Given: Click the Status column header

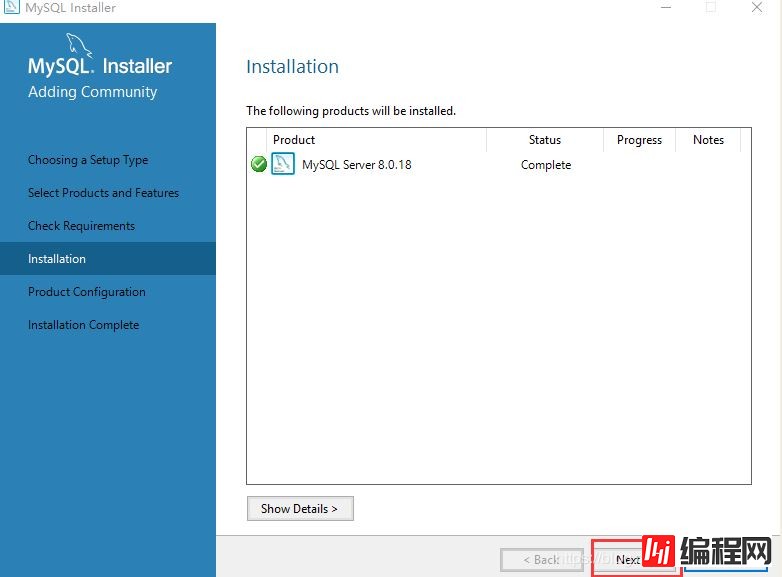Looking at the screenshot, I should pos(545,140).
